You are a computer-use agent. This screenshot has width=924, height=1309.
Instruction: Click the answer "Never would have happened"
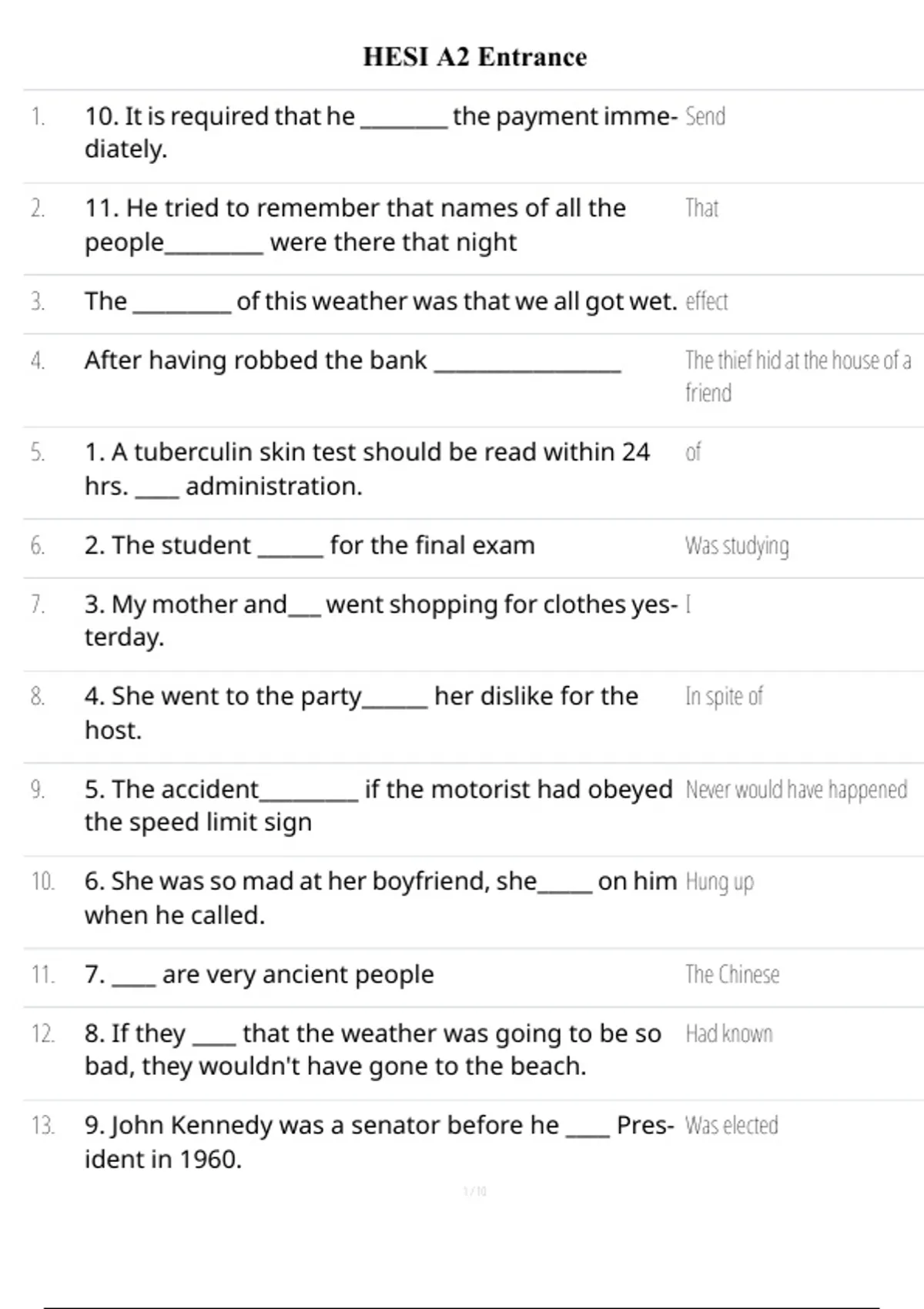(x=796, y=790)
